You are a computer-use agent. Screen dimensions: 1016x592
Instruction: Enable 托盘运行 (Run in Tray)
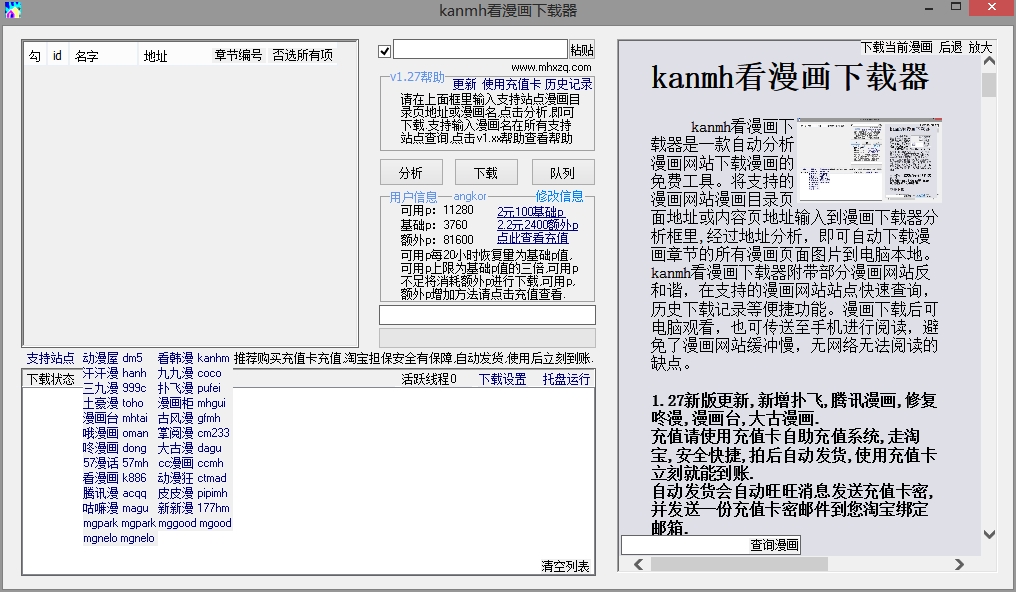tap(565, 378)
